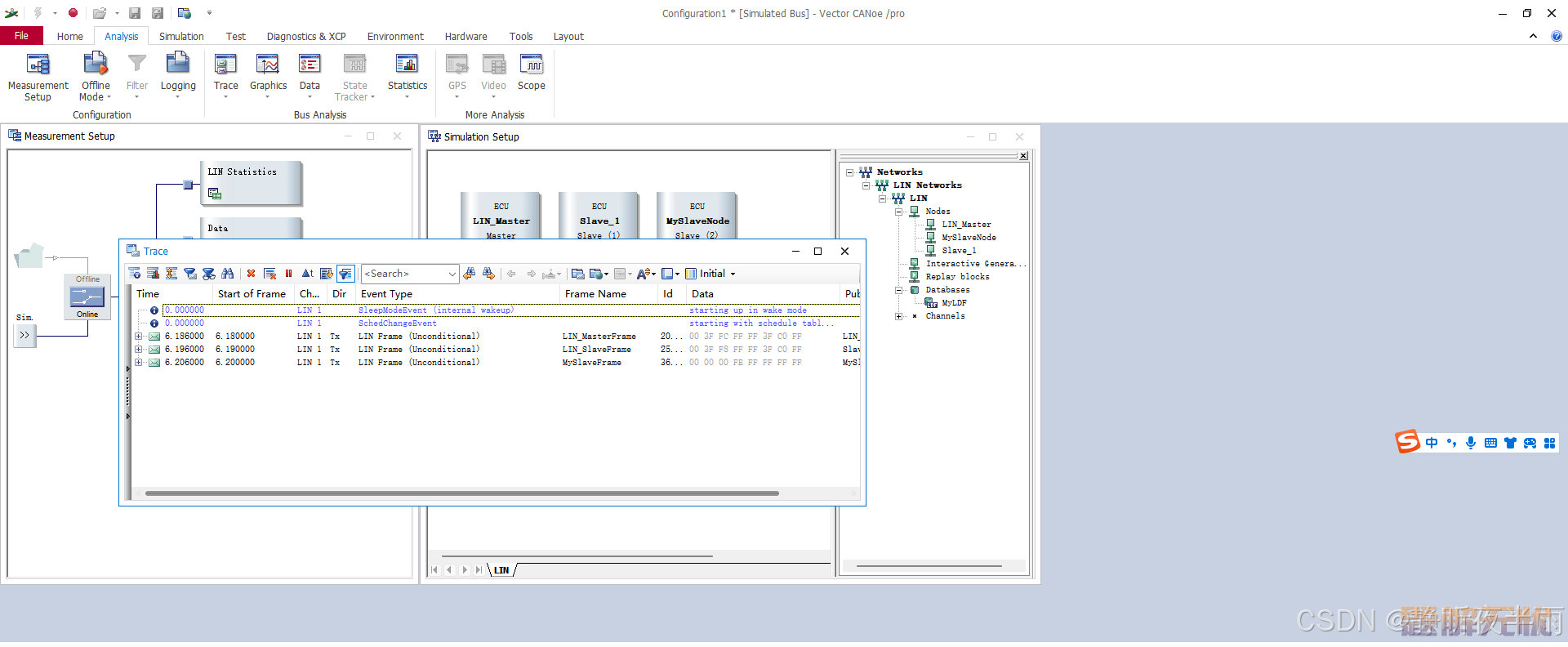
Task: Click the delete (red X) icon in Trace toolbar
Action: pos(251,274)
